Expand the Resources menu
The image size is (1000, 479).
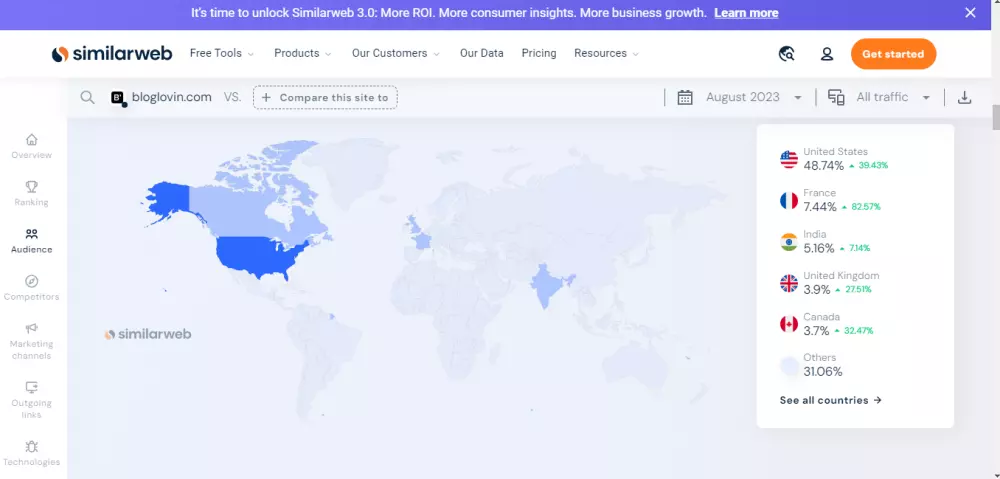click(606, 54)
